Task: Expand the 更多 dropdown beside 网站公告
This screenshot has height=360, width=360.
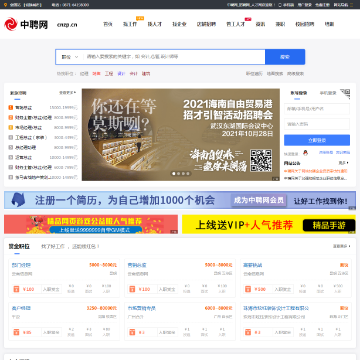Action: pyautogui.click(x=344, y=163)
